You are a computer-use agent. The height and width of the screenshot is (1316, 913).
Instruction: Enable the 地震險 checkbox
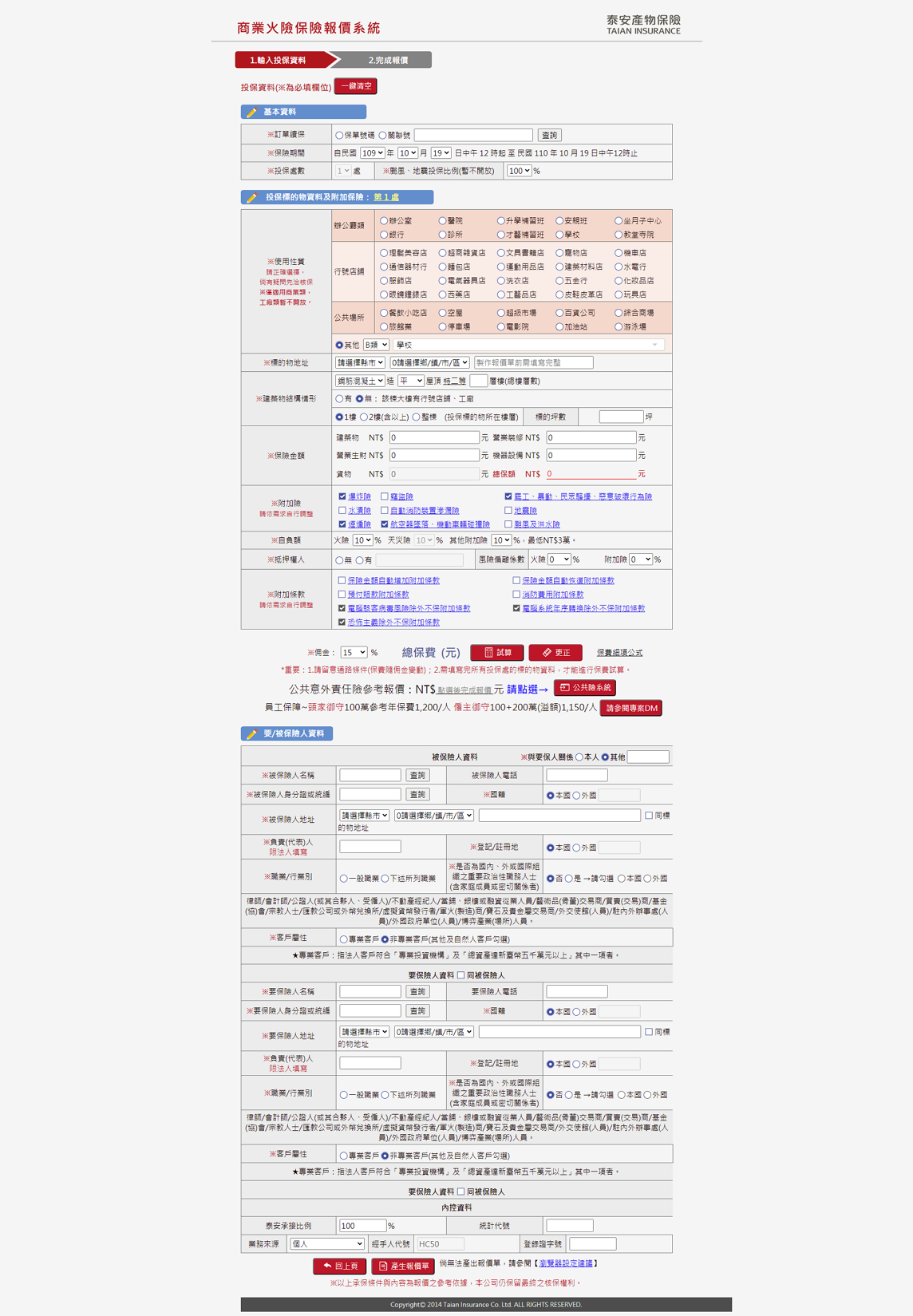tap(508, 511)
